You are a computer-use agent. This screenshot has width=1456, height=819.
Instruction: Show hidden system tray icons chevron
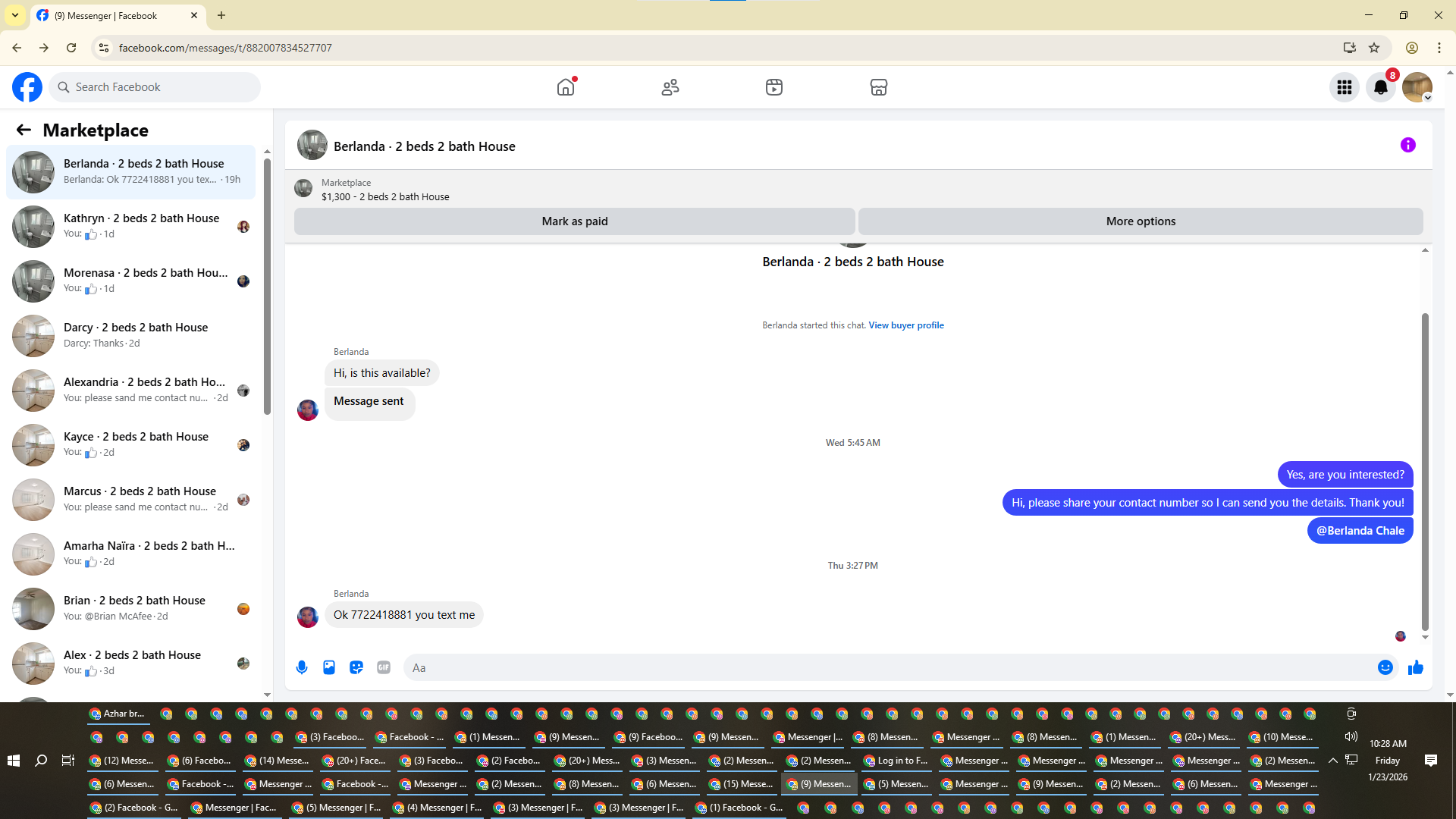1332,760
